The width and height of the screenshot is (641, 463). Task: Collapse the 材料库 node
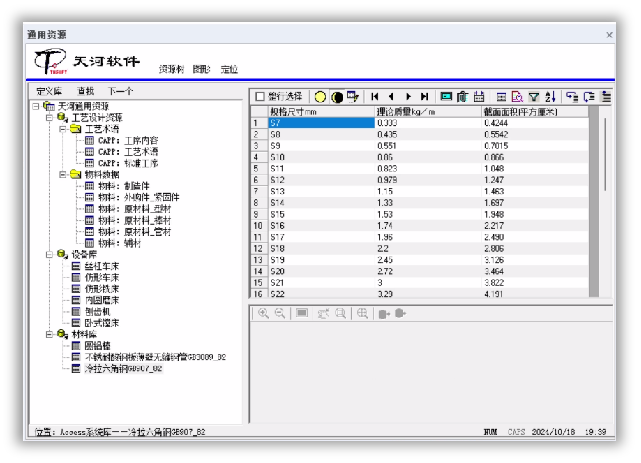point(49,334)
